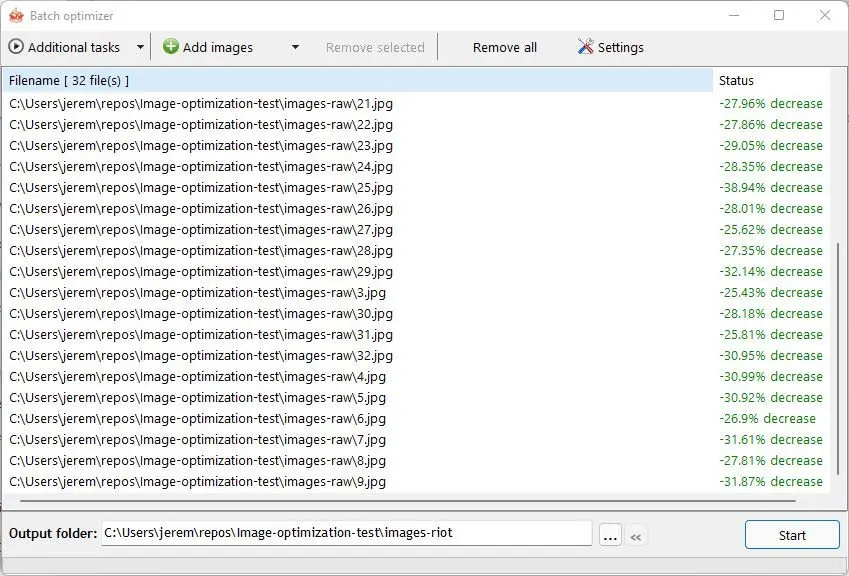Click the Status column header
Viewport: 849px width, 576px height.
pyautogui.click(x=771, y=80)
